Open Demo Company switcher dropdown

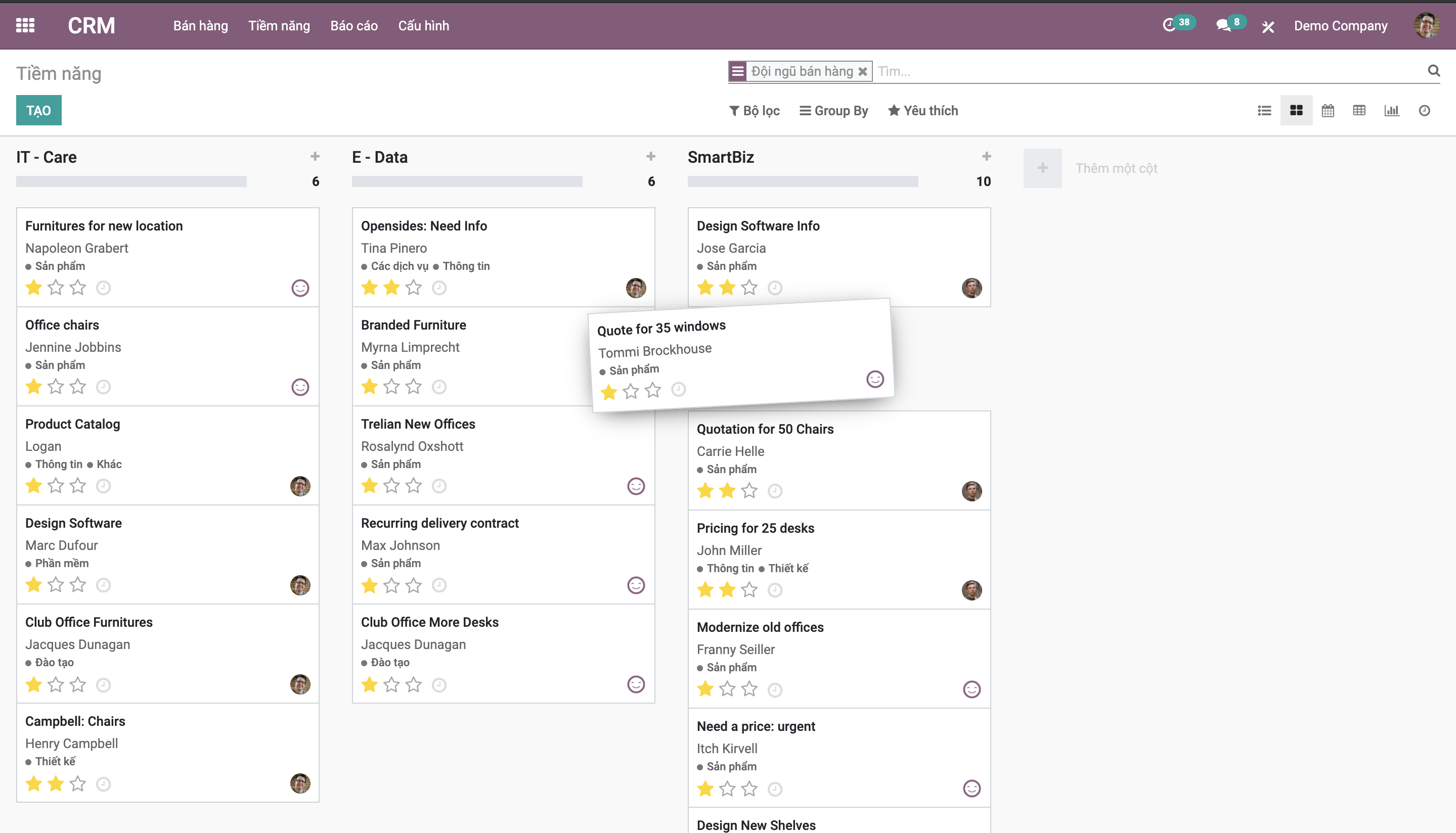tap(1340, 26)
